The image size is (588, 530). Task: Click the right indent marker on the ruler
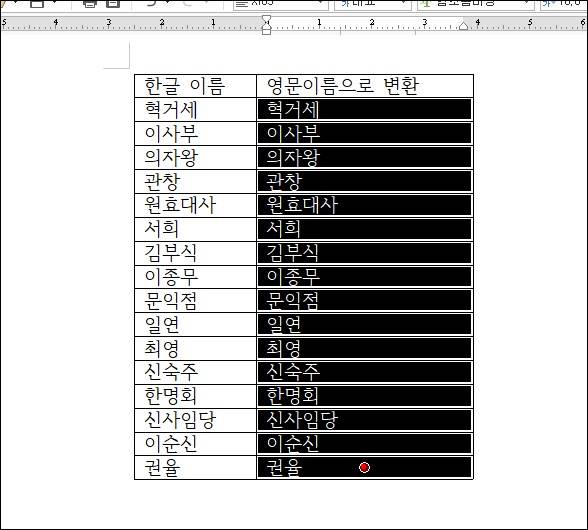pyautogui.click(x=464, y=26)
